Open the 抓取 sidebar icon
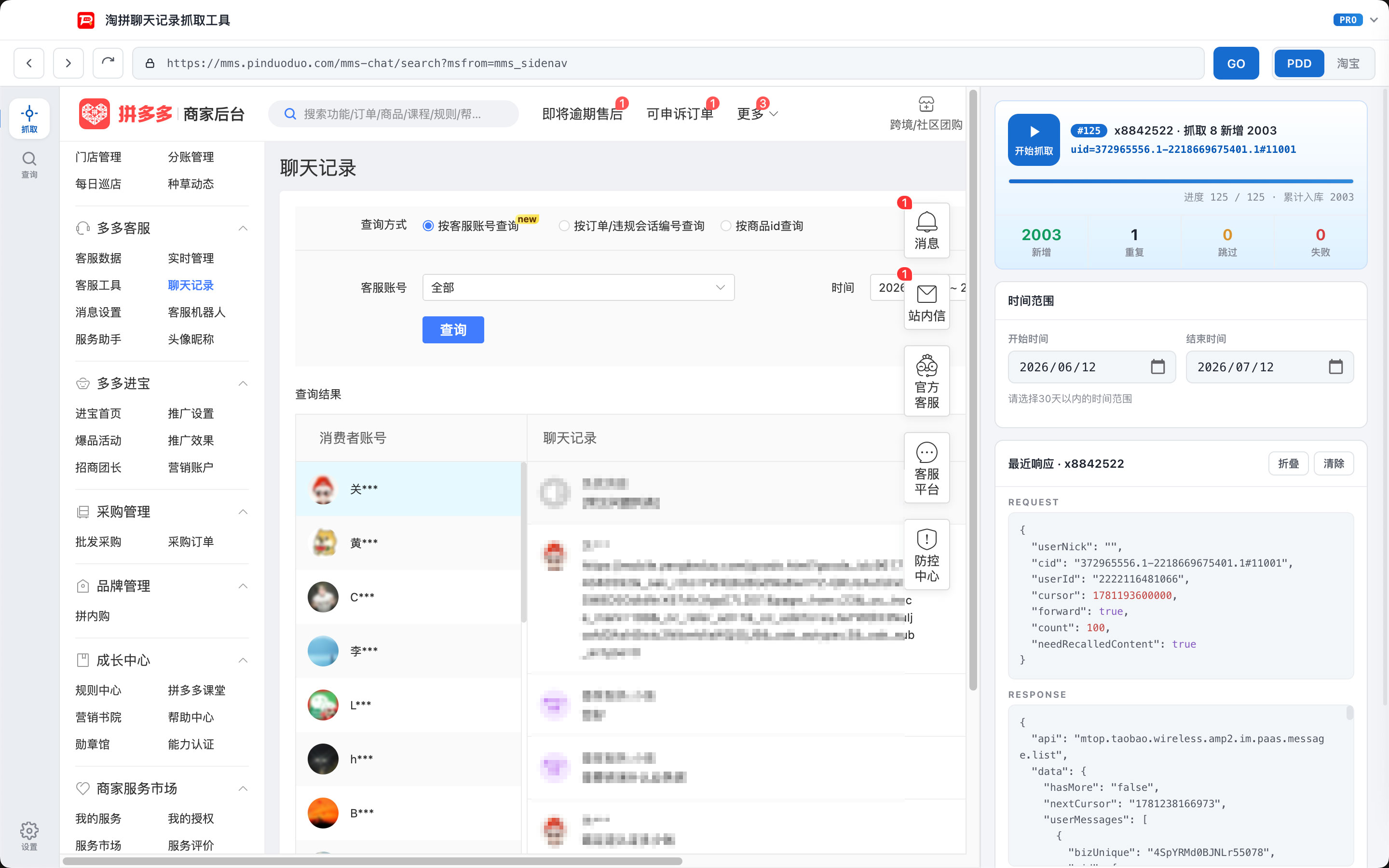The width and height of the screenshot is (1389, 868). click(x=29, y=119)
